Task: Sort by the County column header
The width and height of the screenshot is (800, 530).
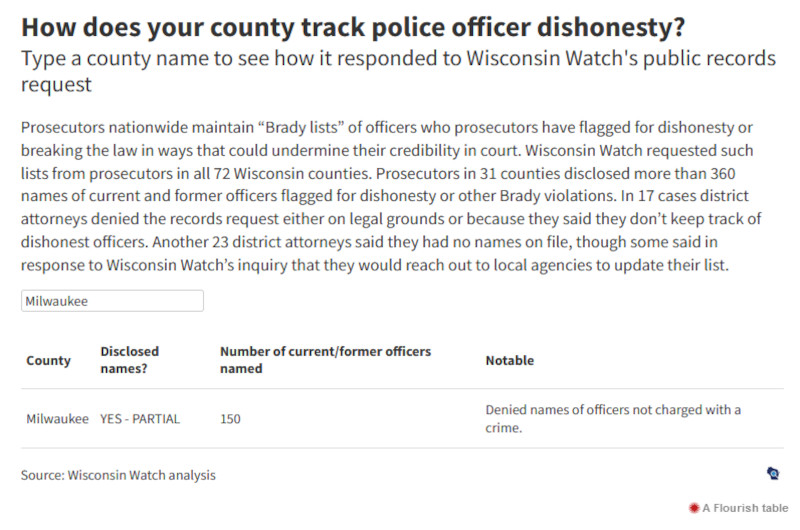Action: click(x=48, y=360)
